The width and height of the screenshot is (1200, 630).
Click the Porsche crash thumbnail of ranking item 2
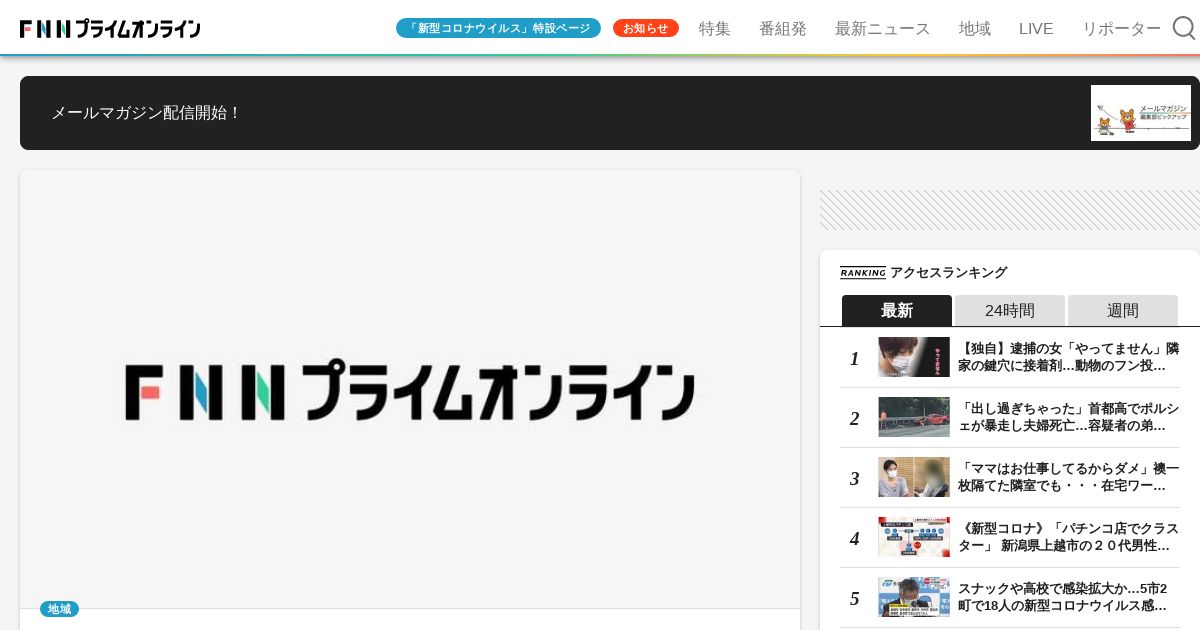(914, 417)
